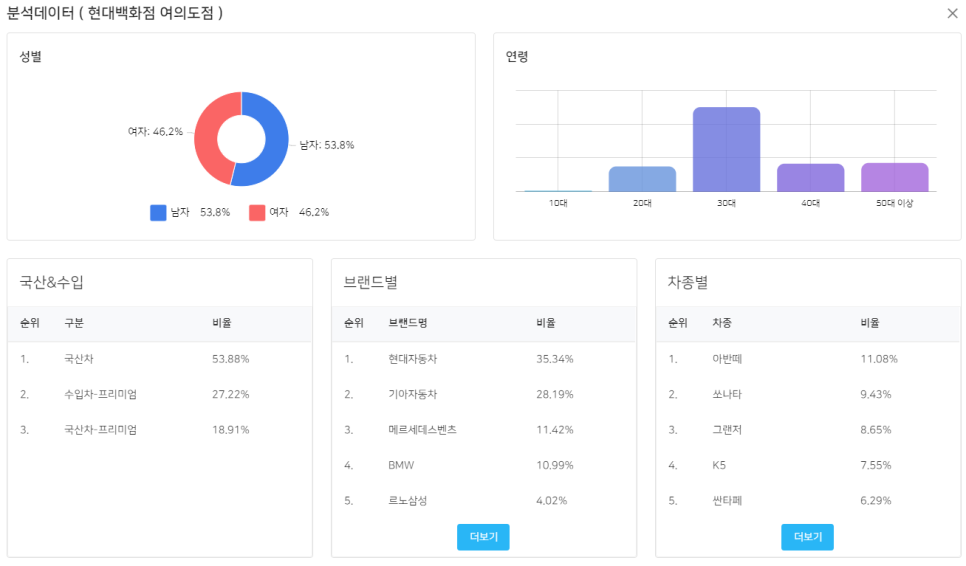Click the 남자: 53.8% chart label

pyautogui.click(x=327, y=145)
